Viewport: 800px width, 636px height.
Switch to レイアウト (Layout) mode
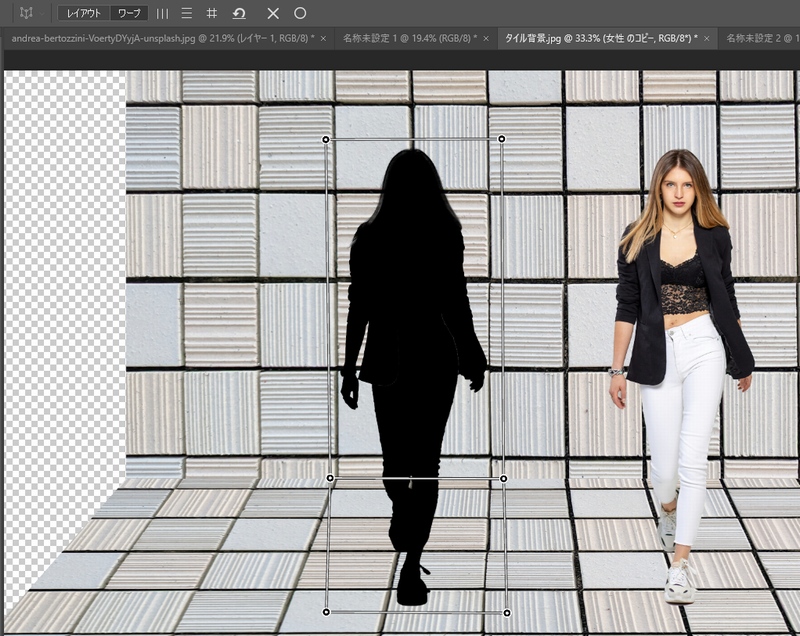82,14
